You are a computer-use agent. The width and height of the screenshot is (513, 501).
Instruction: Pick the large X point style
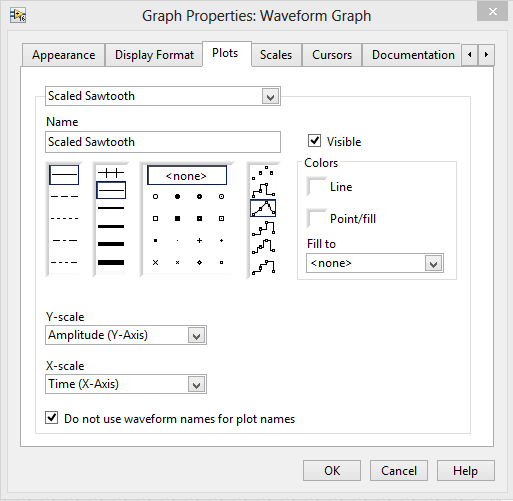(x=155, y=262)
